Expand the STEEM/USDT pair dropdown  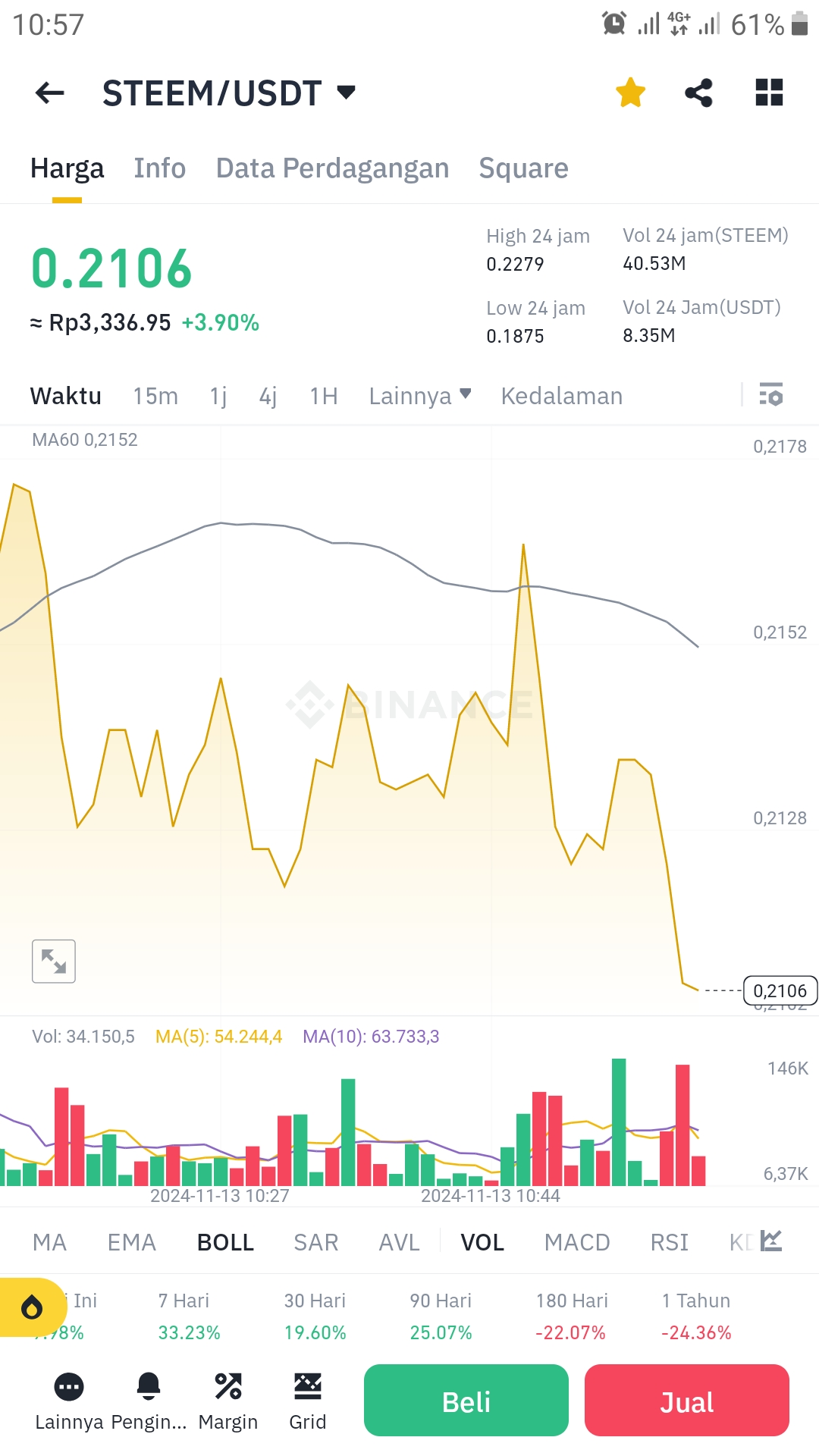[x=347, y=93]
